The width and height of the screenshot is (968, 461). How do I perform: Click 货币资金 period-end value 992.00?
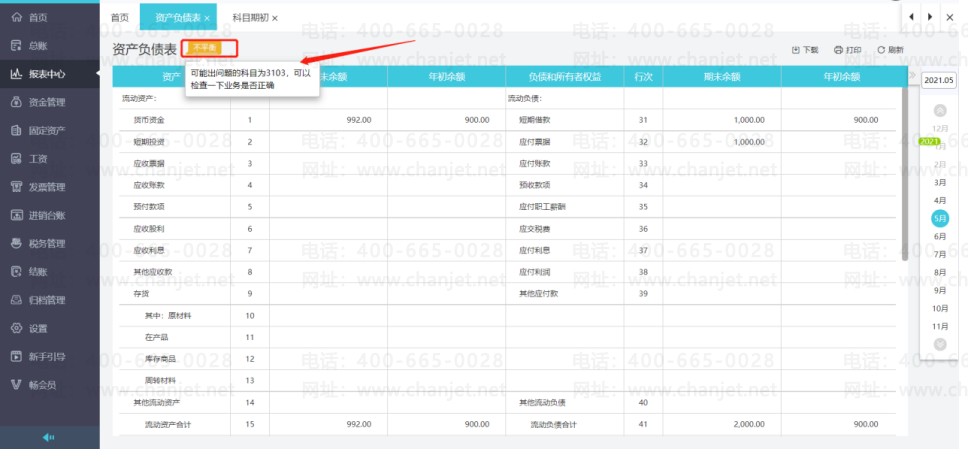[x=358, y=120]
